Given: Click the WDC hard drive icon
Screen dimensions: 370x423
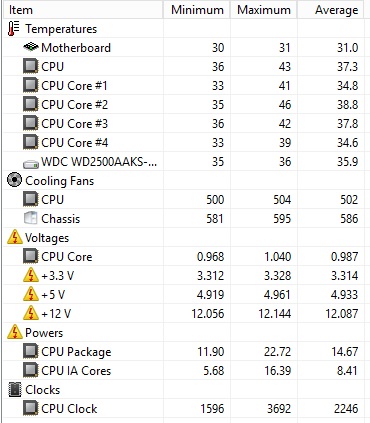Looking at the screenshot, I should coord(31,164).
